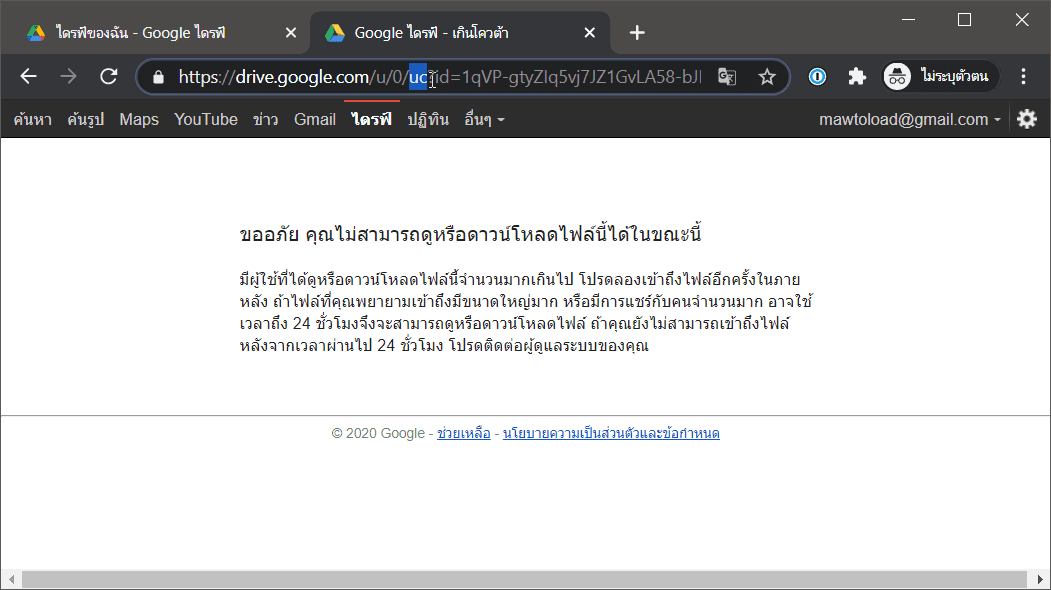Open the นโยบายความเป็นส่วนตัวและข้อกำหนด link
This screenshot has width=1051, height=590.
[x=611, y=433]
